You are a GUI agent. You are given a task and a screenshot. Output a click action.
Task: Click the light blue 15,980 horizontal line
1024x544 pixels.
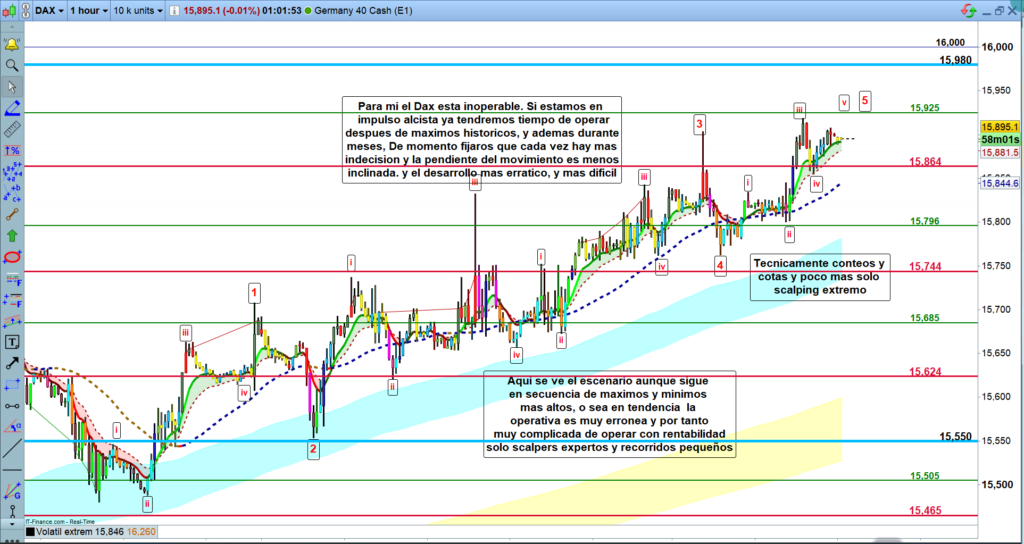tap(500, 64)
